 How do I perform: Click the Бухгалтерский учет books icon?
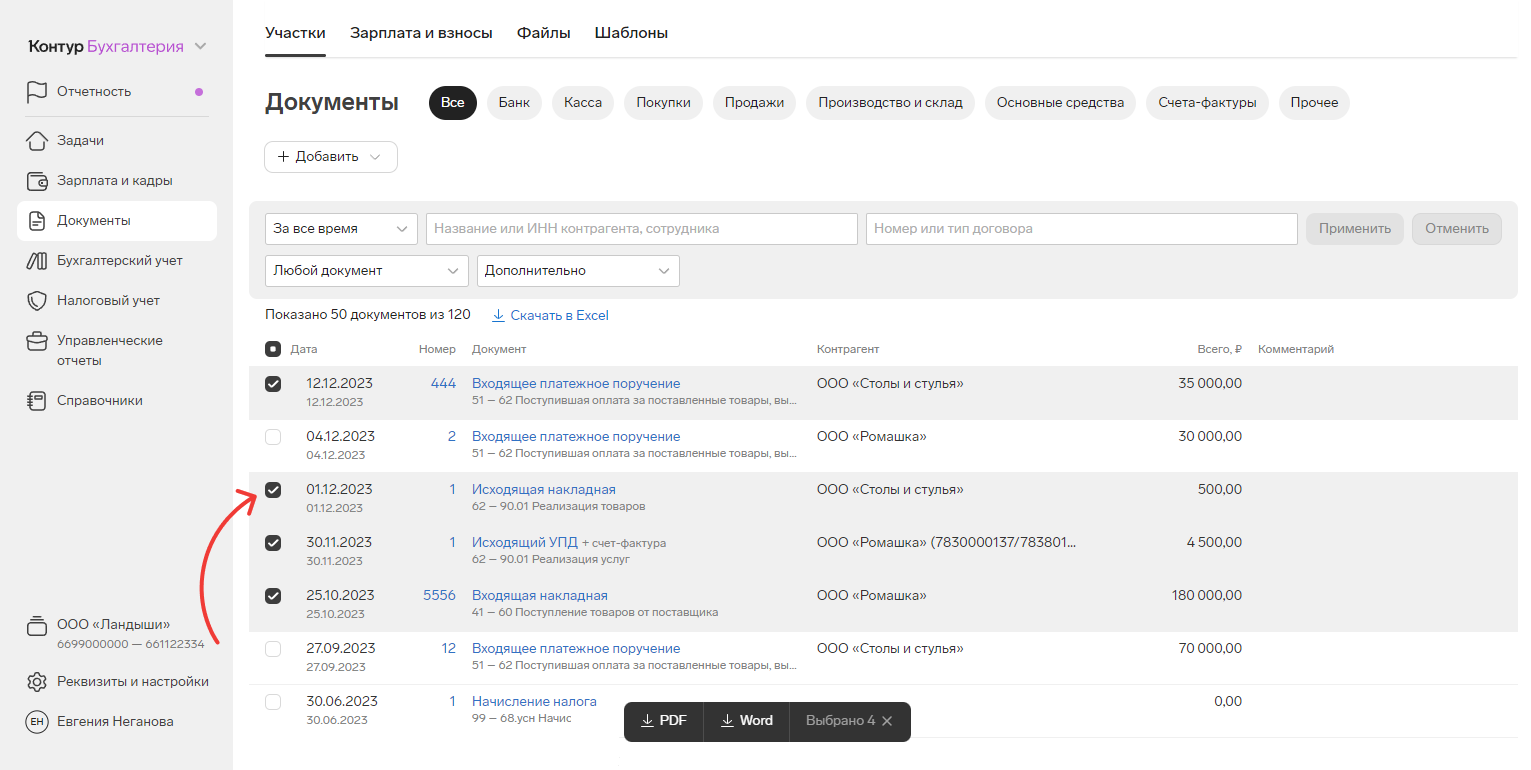[37, 261]
